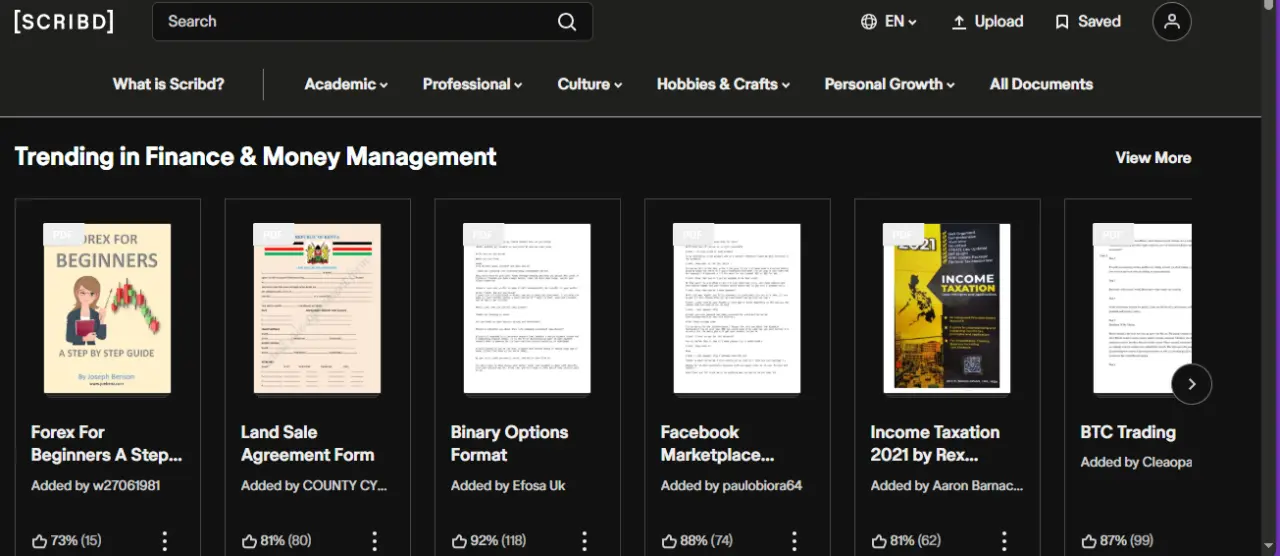Click the "87% (99)" rating text
The height and width of the screenshot is (556, 1280).
click(x=1126, y=541)
